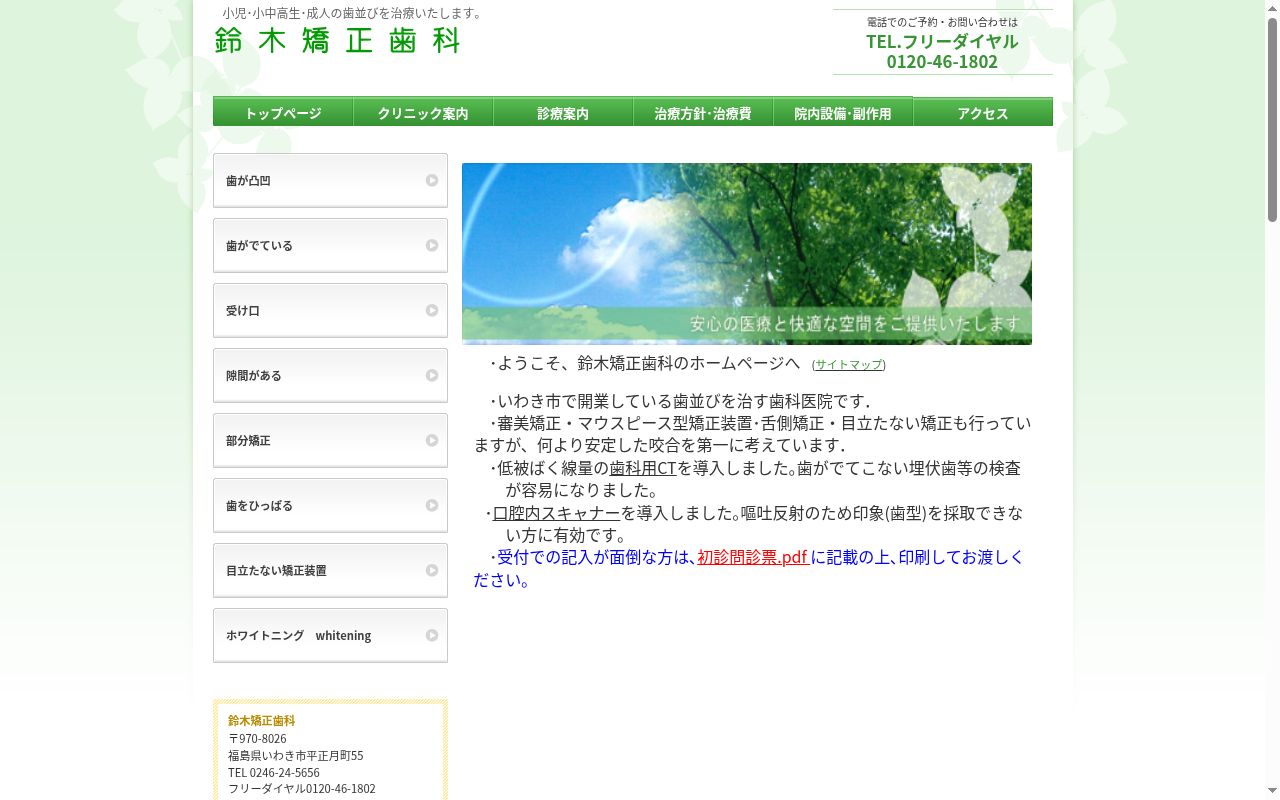Viewport: 1280px width, 800px height.
Task: Navigate to the アクセス page tab
Action: point(983,112)
